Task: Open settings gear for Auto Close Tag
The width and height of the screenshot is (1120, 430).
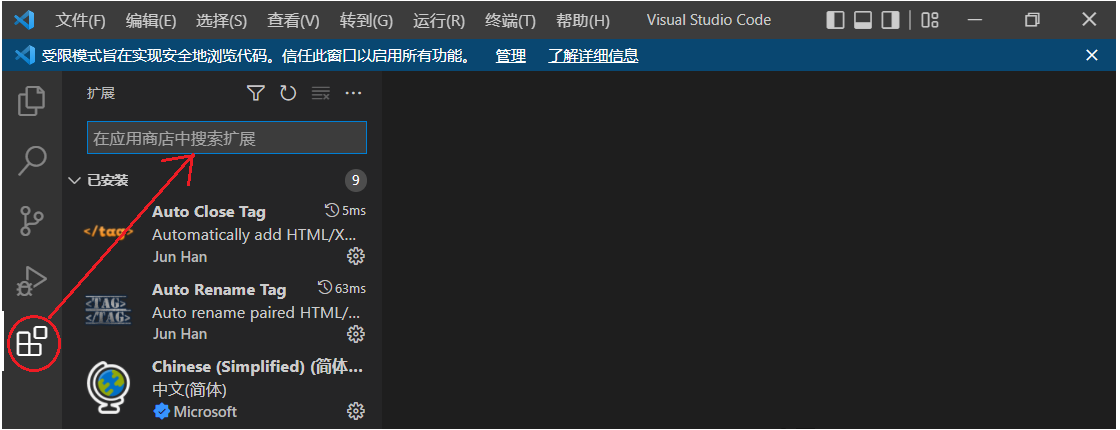Action: pos(356,256)
